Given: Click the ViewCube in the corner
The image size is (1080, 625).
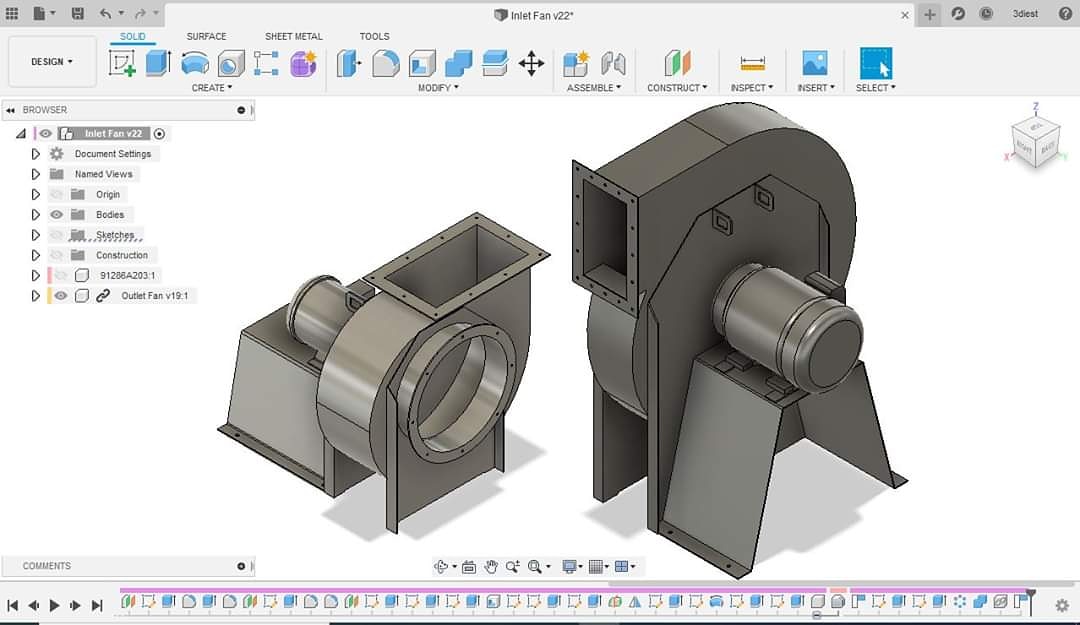Looking at the screenshot, I should 1034,140.
